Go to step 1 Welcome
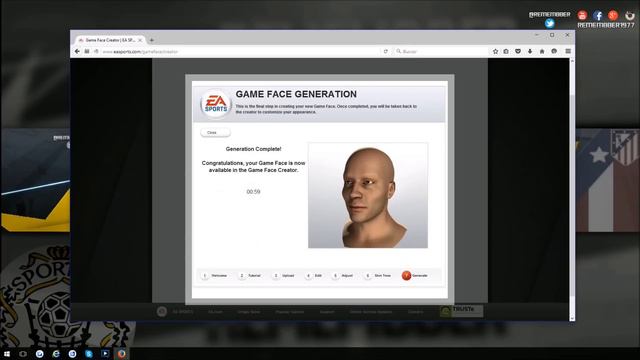Screen dimensions: 640x360 [x=215, y=276]
